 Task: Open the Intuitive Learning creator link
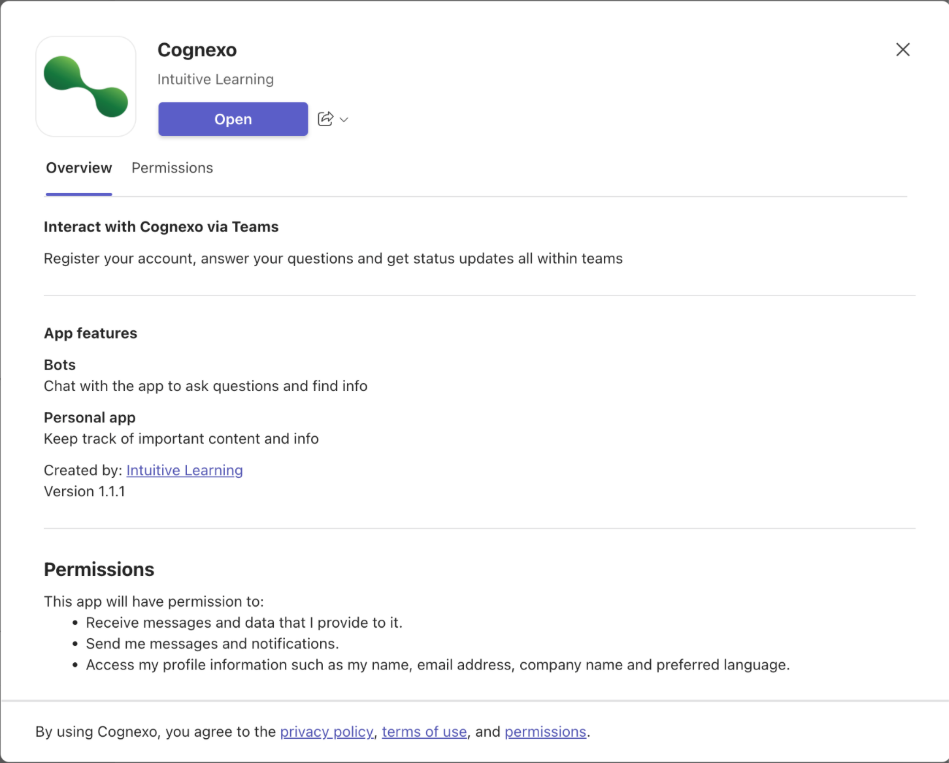[x=184, y=470]
